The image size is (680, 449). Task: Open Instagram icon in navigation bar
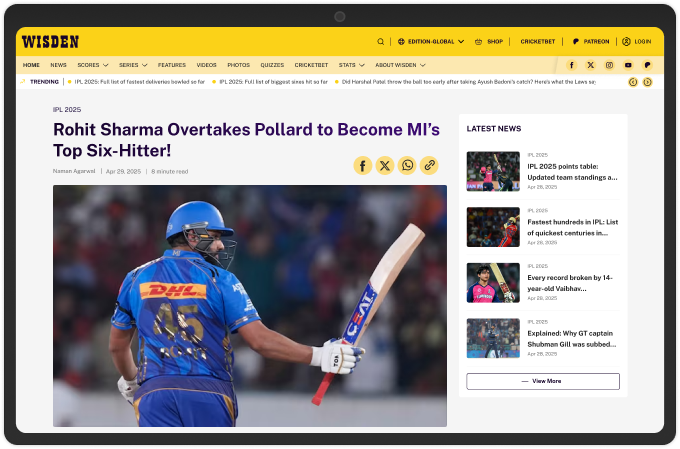609,65
